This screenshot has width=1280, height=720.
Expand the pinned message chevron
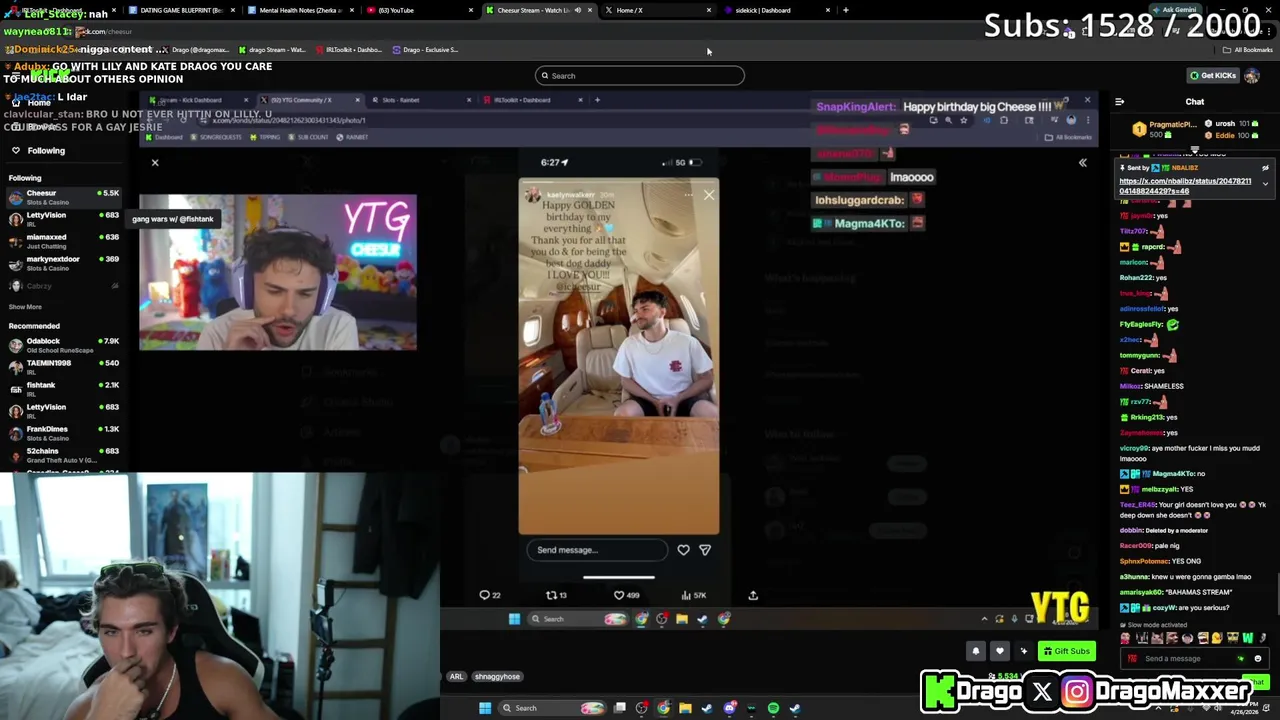tap(1265, 183)
